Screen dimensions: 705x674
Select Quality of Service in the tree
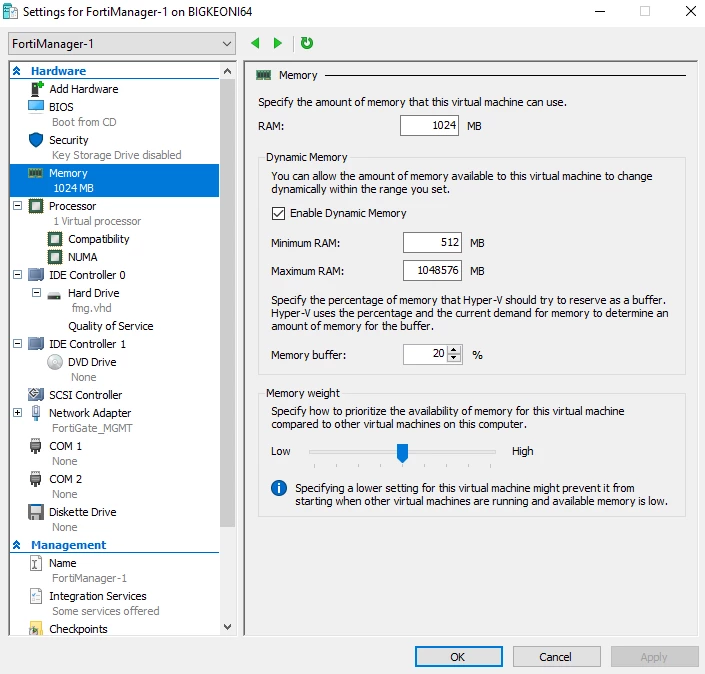click(111, 326)
